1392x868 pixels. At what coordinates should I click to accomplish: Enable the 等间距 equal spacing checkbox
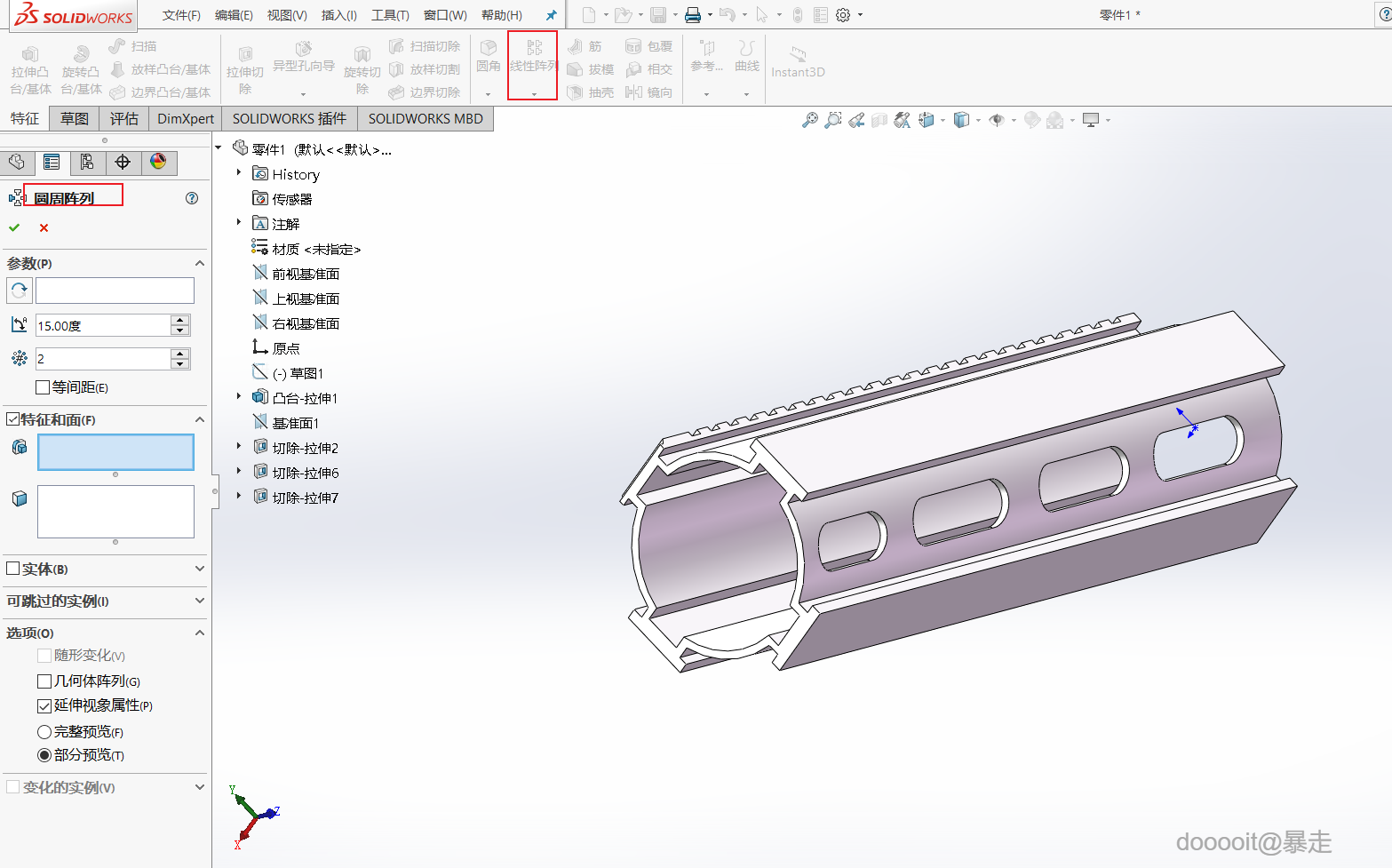pos(43,387)
